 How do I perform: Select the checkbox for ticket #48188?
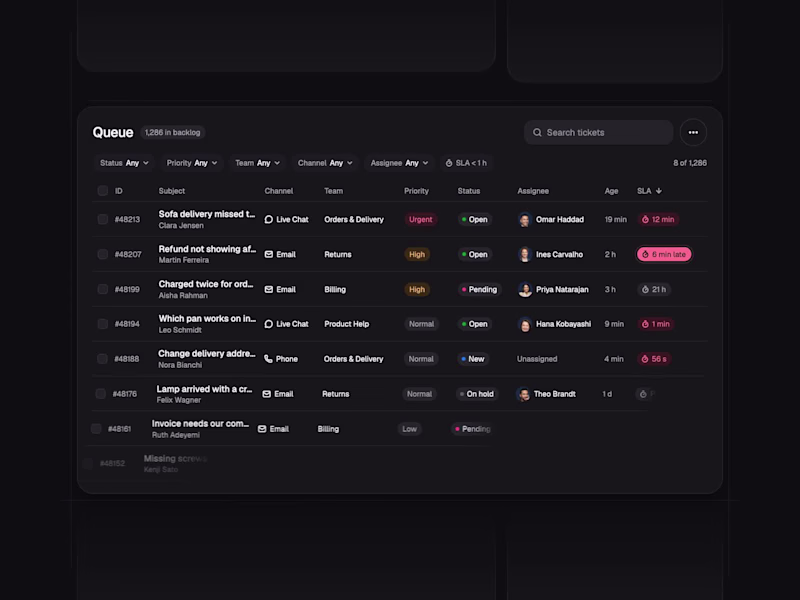(x=102, y=359)
